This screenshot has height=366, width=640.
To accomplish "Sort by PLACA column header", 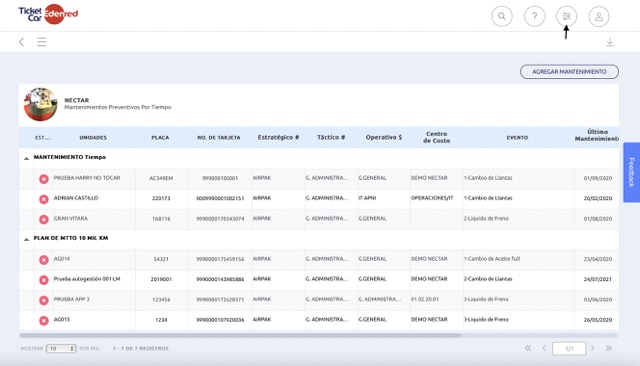I will coord(160,138).
